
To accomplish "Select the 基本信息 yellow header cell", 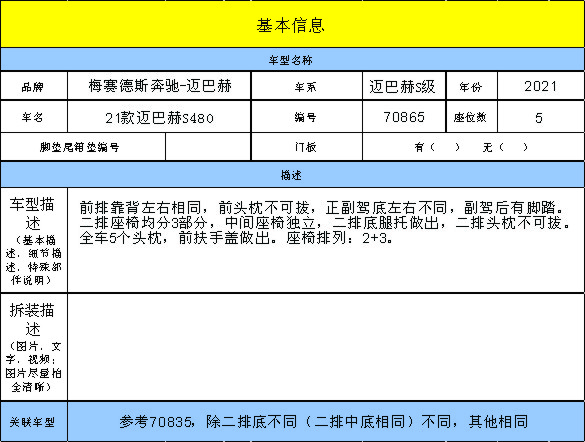I will 292,24.
